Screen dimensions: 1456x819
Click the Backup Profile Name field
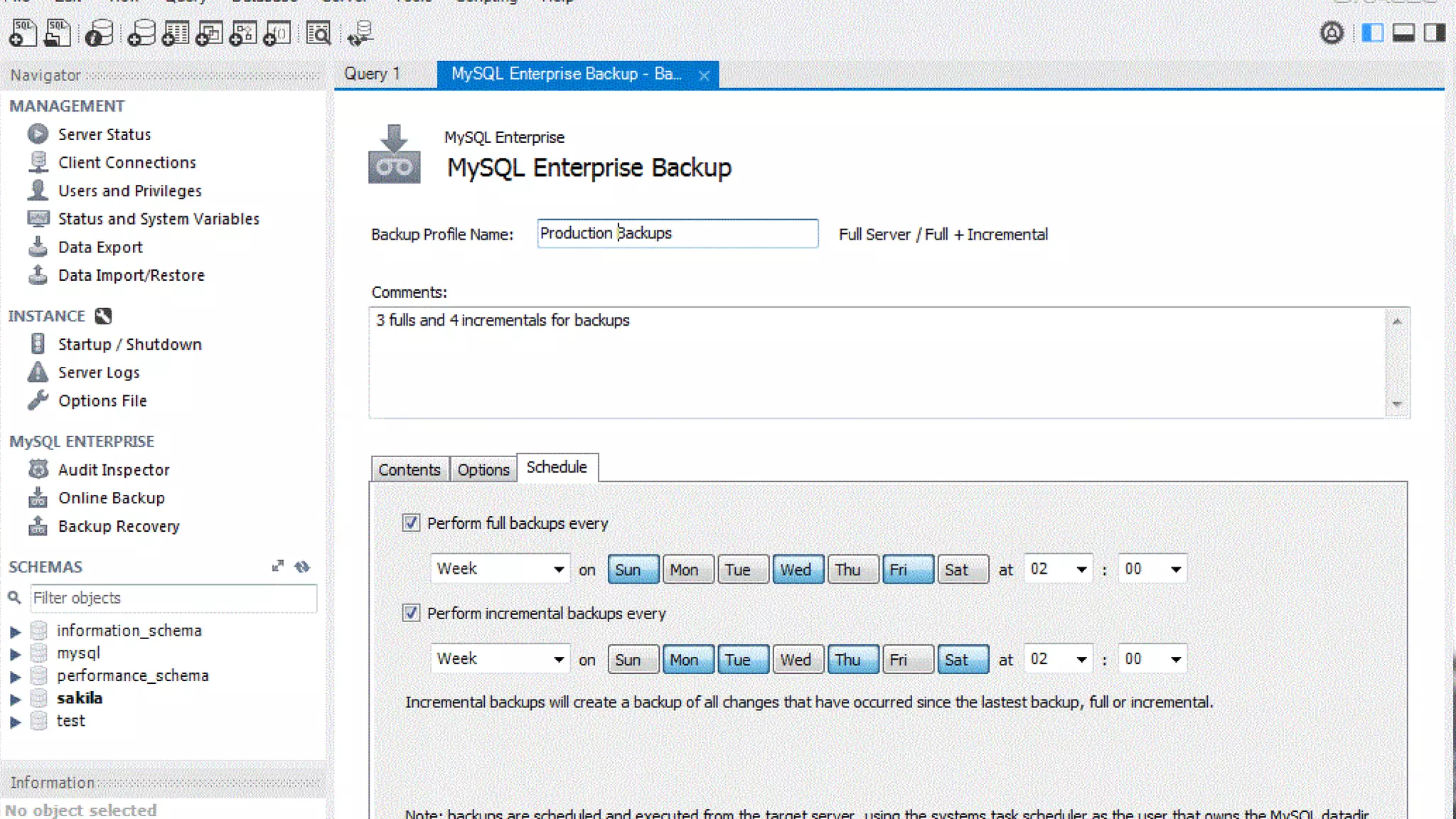pyautogui.click(x=678, y=233)
